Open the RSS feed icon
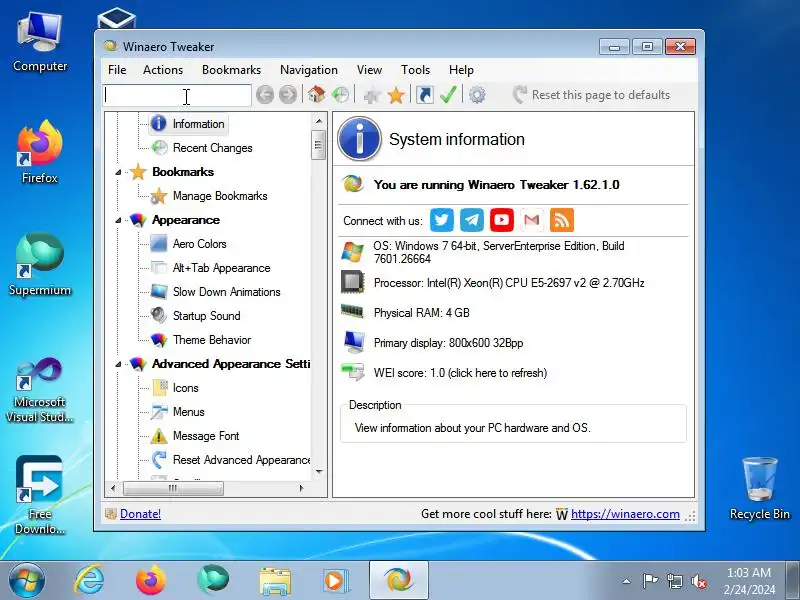Screen dimensions: 800x600 [x=562, y=220]
